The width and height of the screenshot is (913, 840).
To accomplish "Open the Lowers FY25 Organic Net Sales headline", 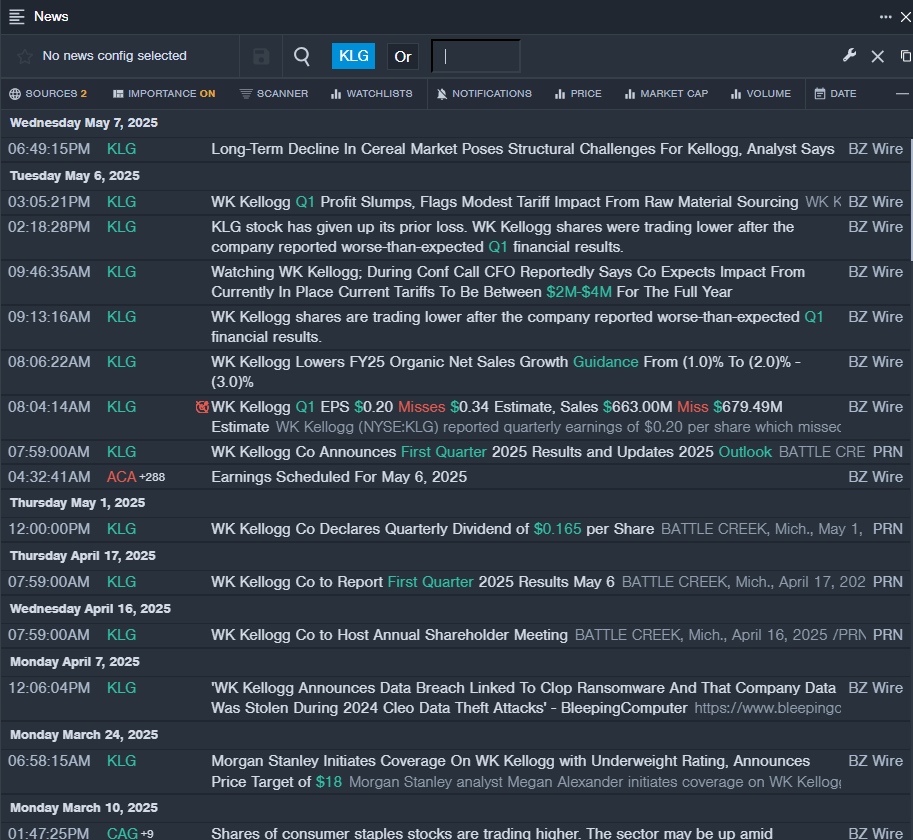I will pyautogui.click(x=505, y=372).
